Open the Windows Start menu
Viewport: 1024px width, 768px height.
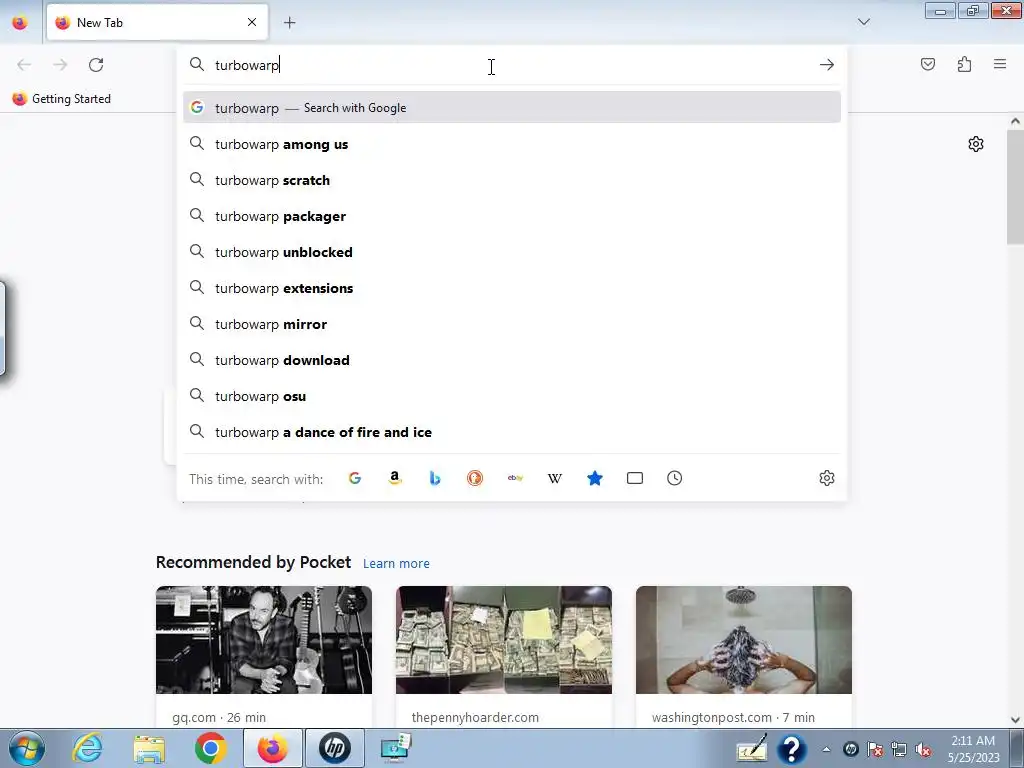tap(26, 748)
